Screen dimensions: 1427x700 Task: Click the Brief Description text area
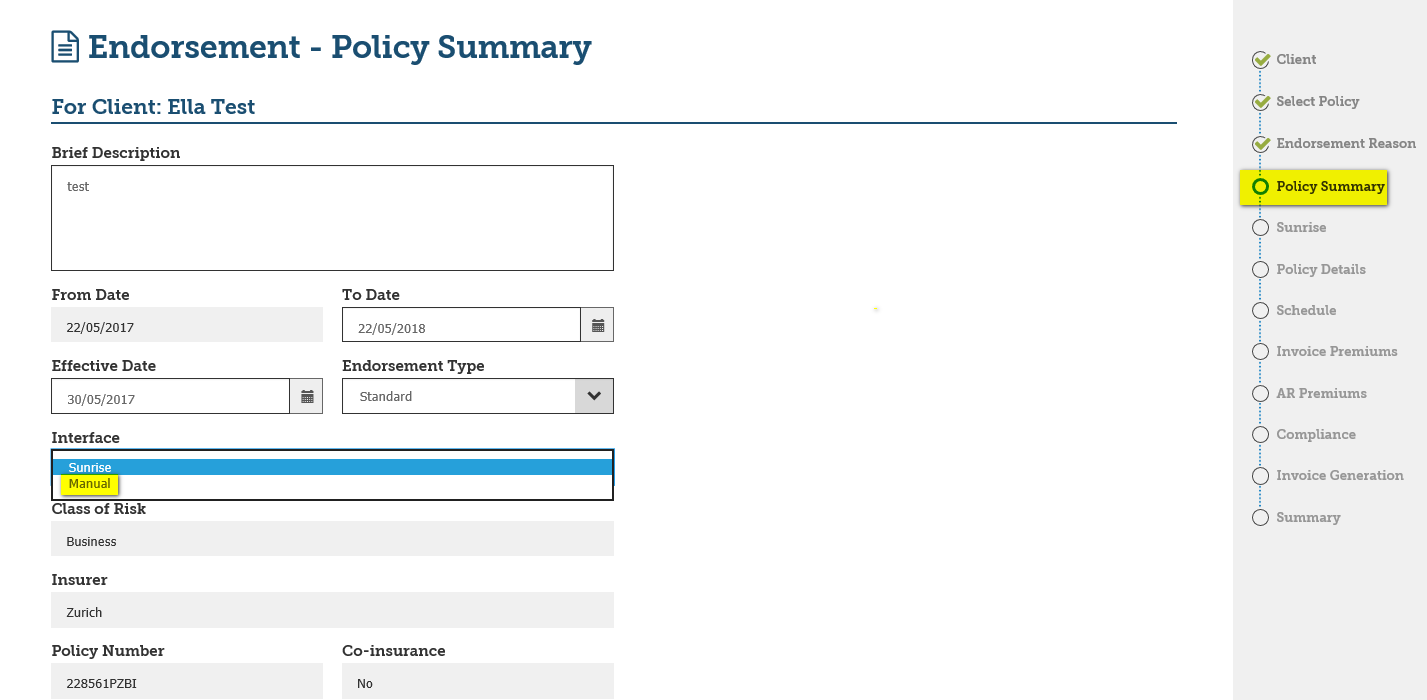pos(332,218)
